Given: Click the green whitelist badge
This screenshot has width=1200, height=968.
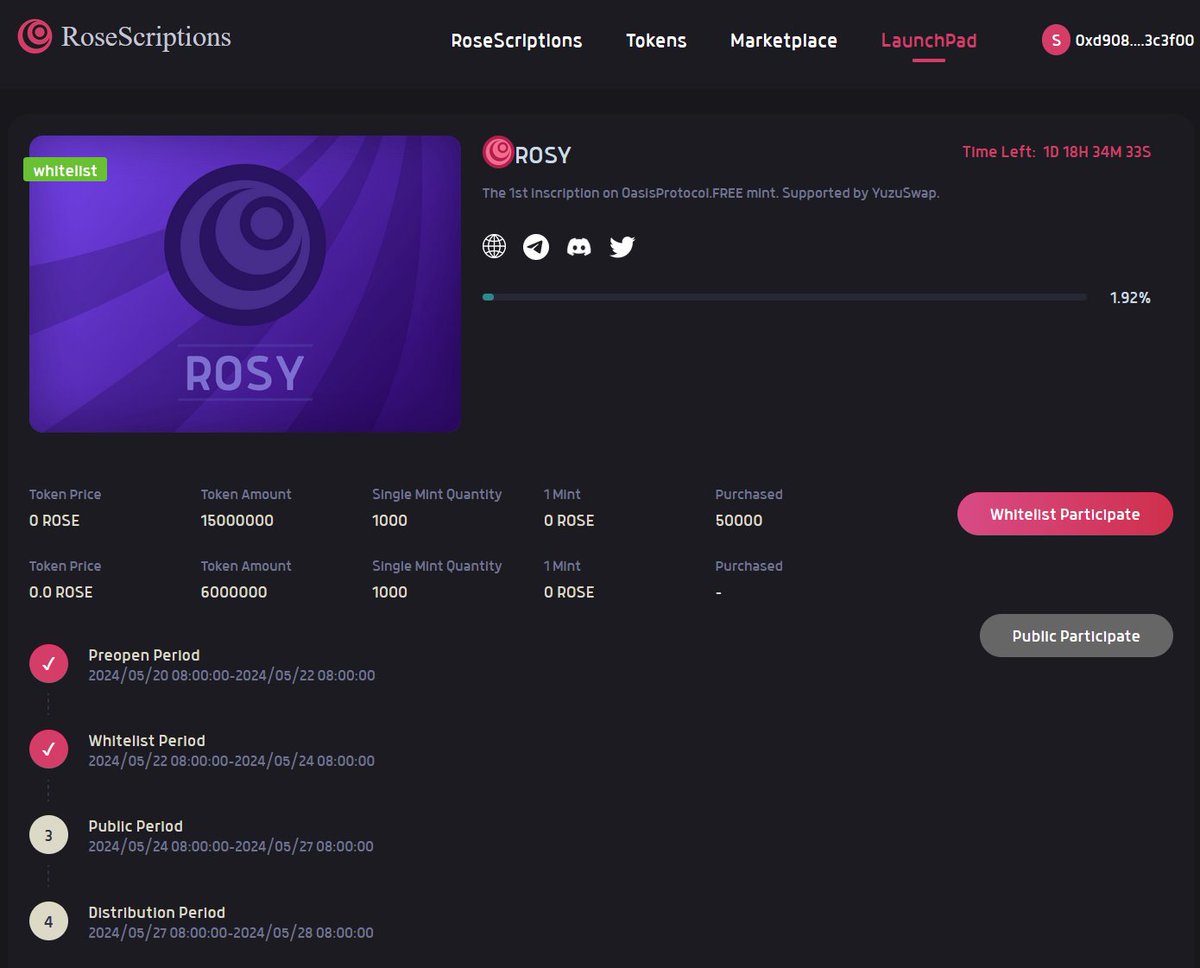Looking at the screenshot, I should (x=65, y=170).
